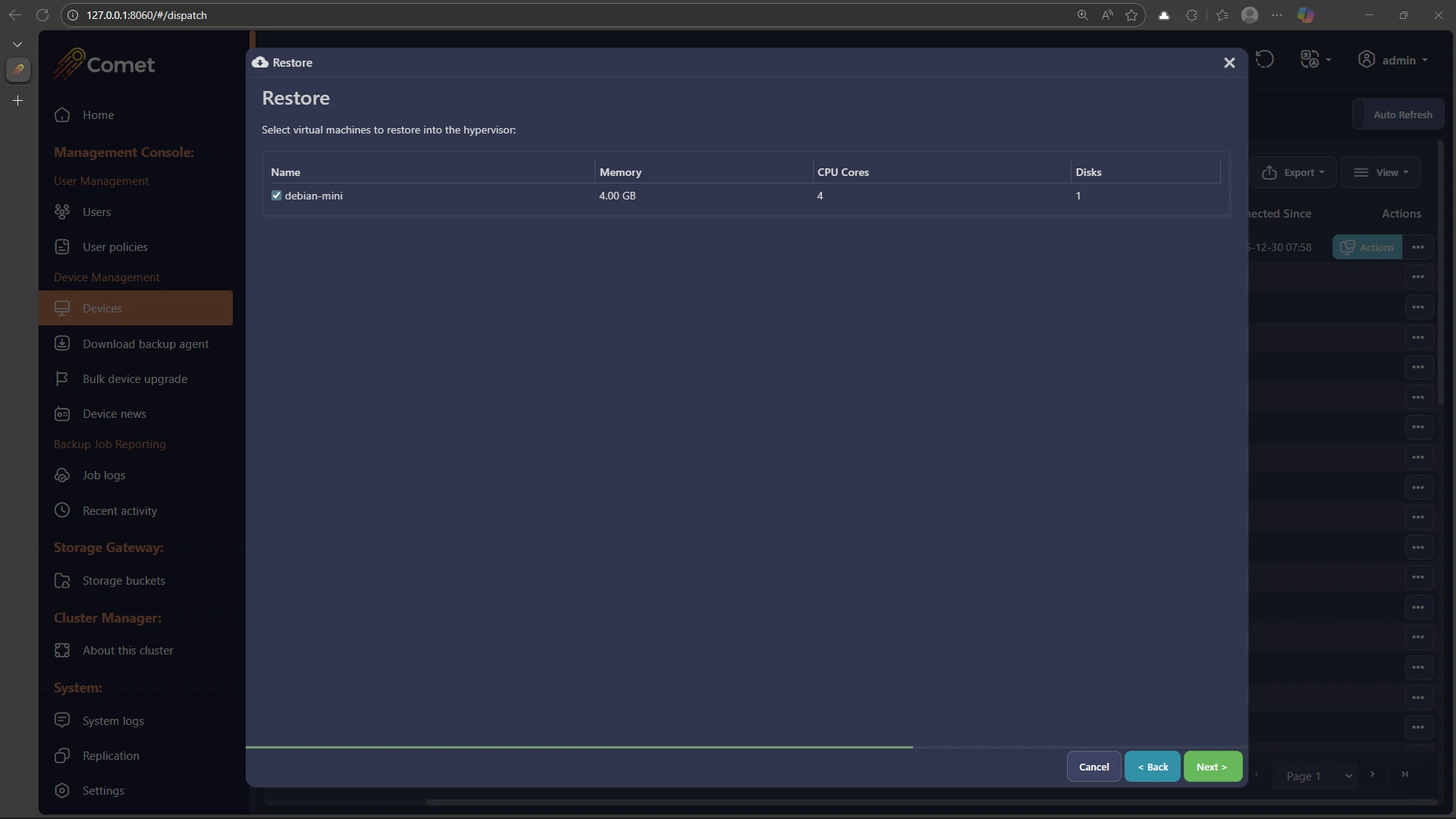The image size is (1456, 819).
Task: Click the Restore cloud icon in title
Action: pyautogui.click(x=260, y=62)
